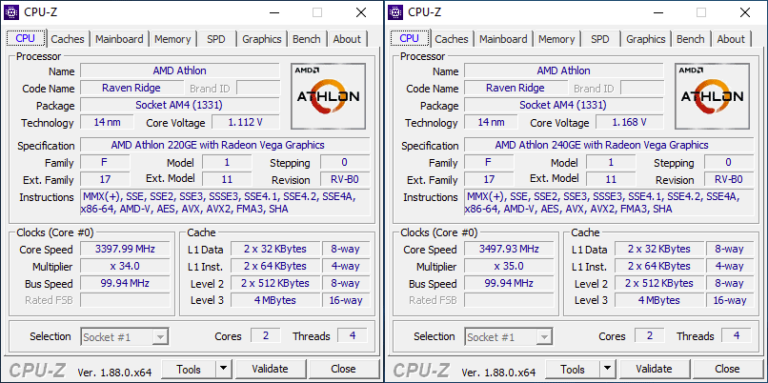Open Caches tab in right CPU-Z window
768x383 pixels.
452,39
